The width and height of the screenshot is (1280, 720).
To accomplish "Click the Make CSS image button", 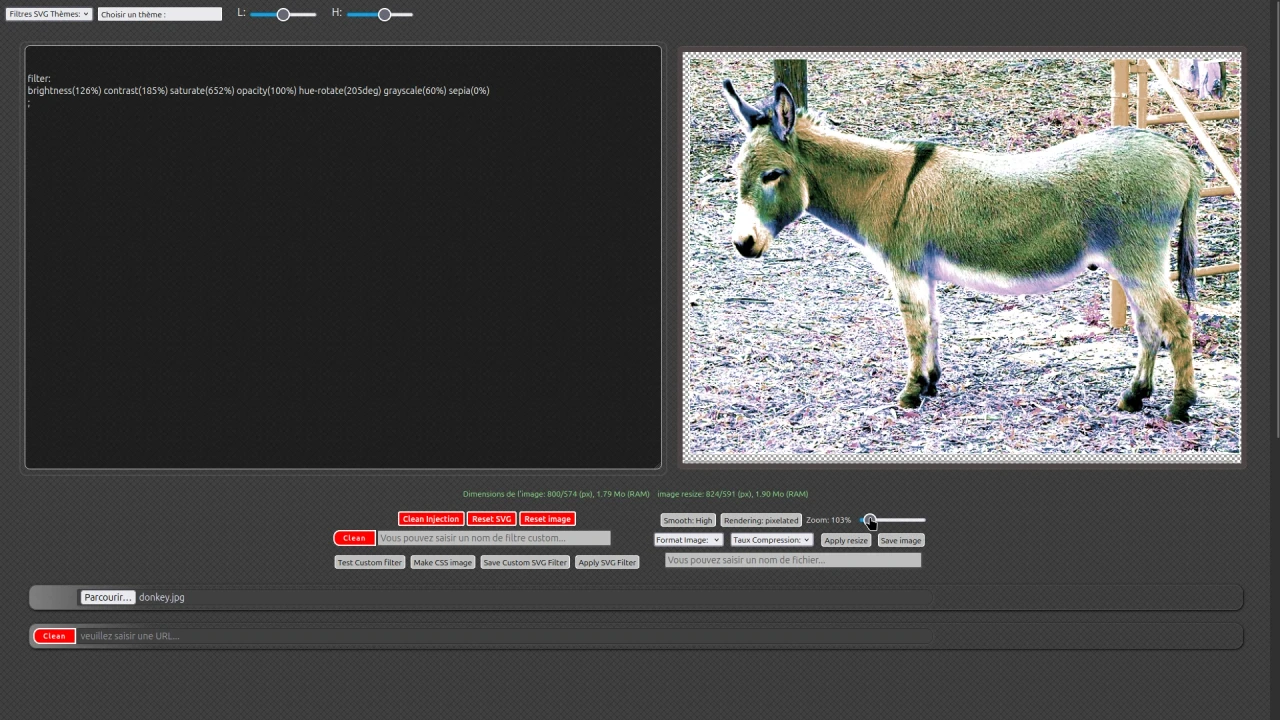I will [442, 562].
